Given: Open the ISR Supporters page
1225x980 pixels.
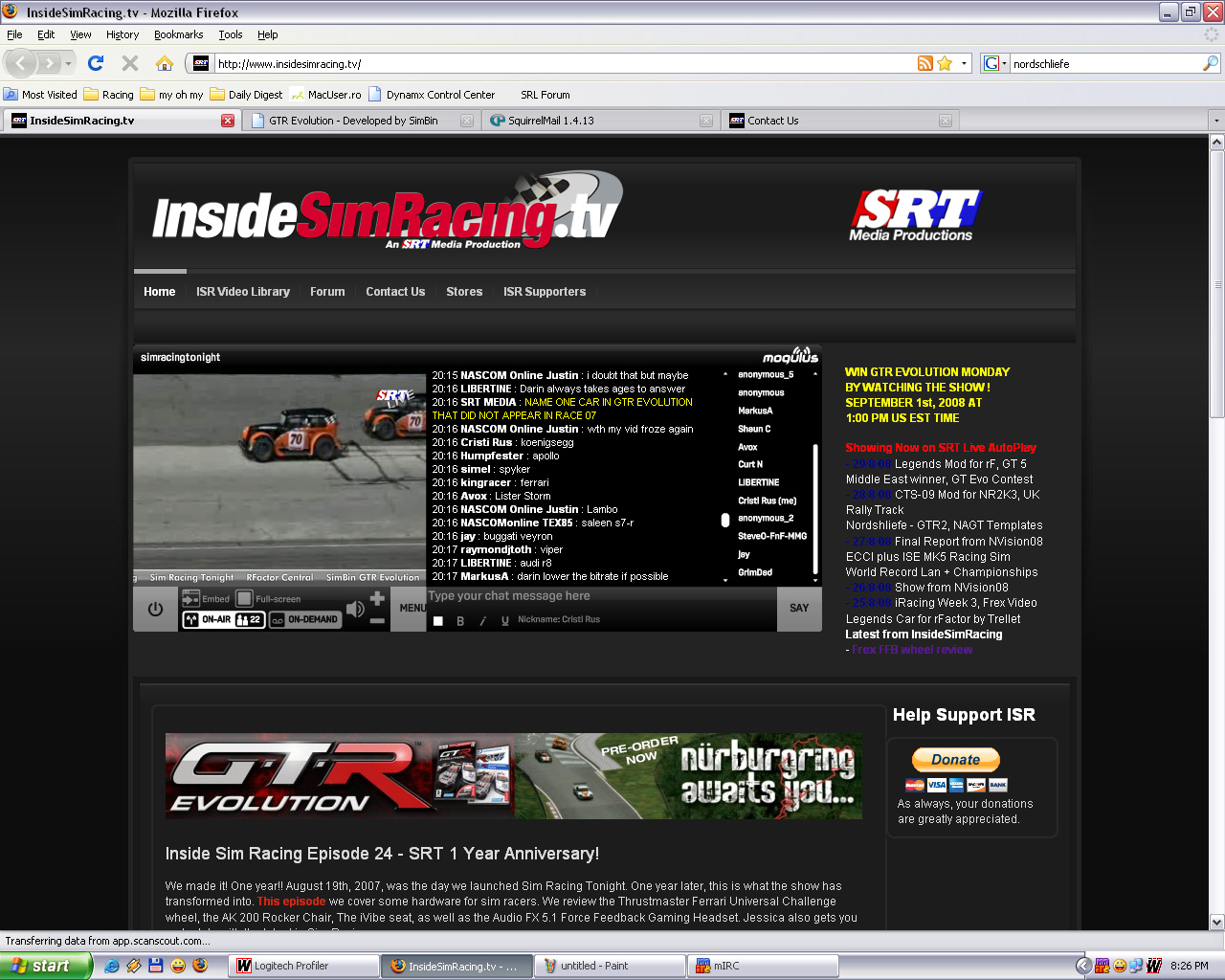Looking at the screenshot, I should pyautogui.click(x=545, y=292).
